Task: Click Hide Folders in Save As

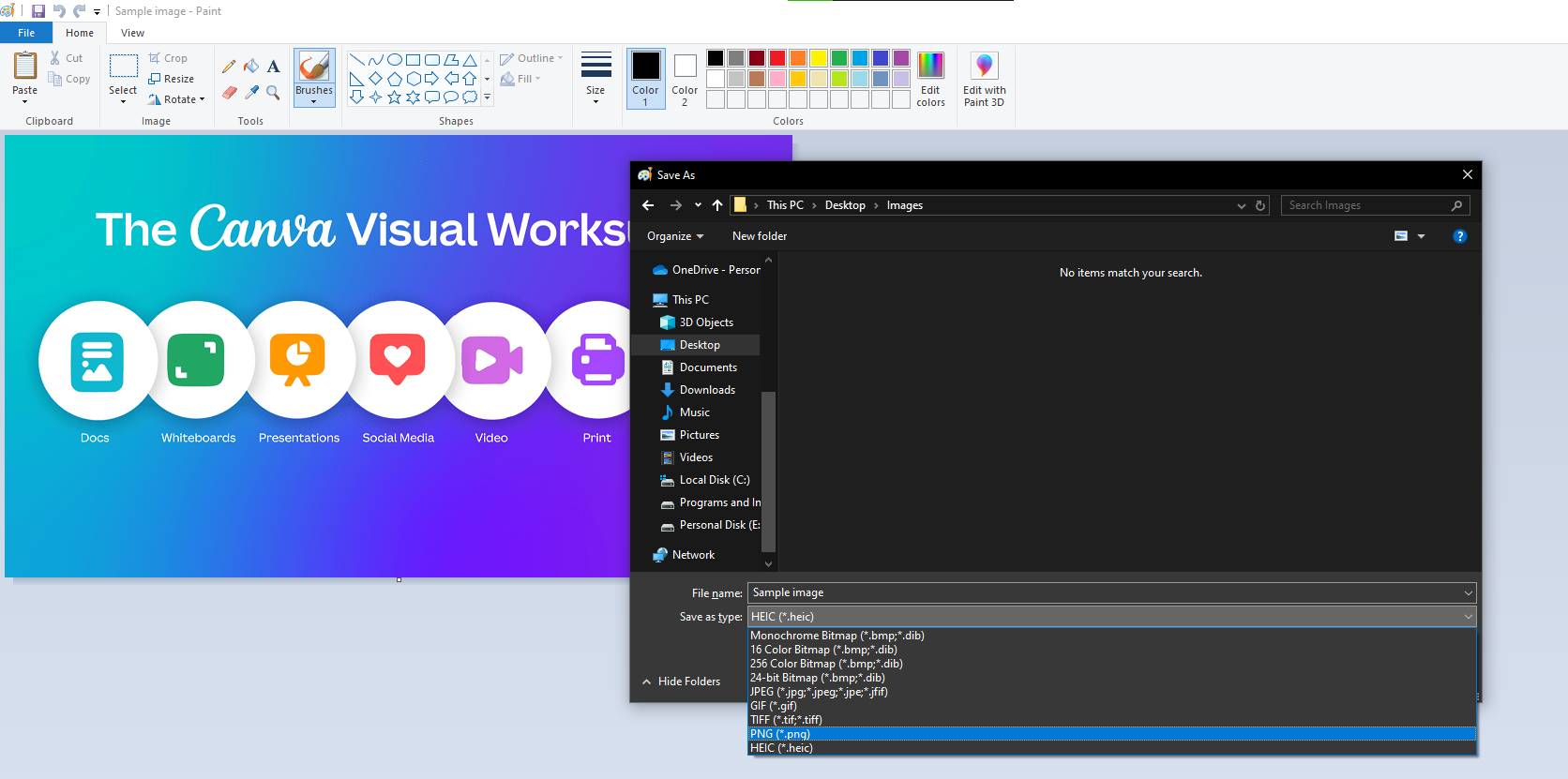Action: tap(681, 682)
